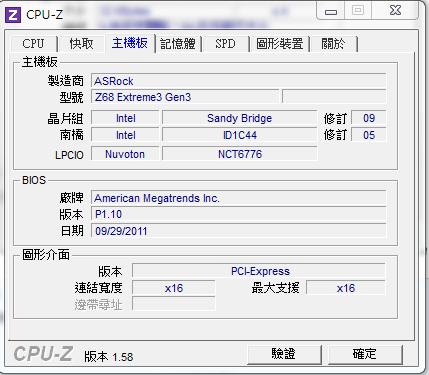Click the ID1C44 southbridge value
Screen dimensions: 429x375
pos(239,135)
